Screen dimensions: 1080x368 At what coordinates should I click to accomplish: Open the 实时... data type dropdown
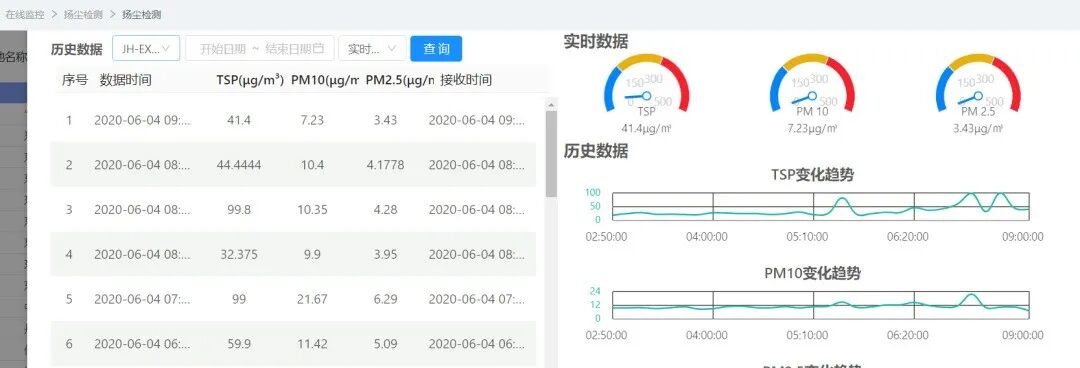tap(372, 49)
